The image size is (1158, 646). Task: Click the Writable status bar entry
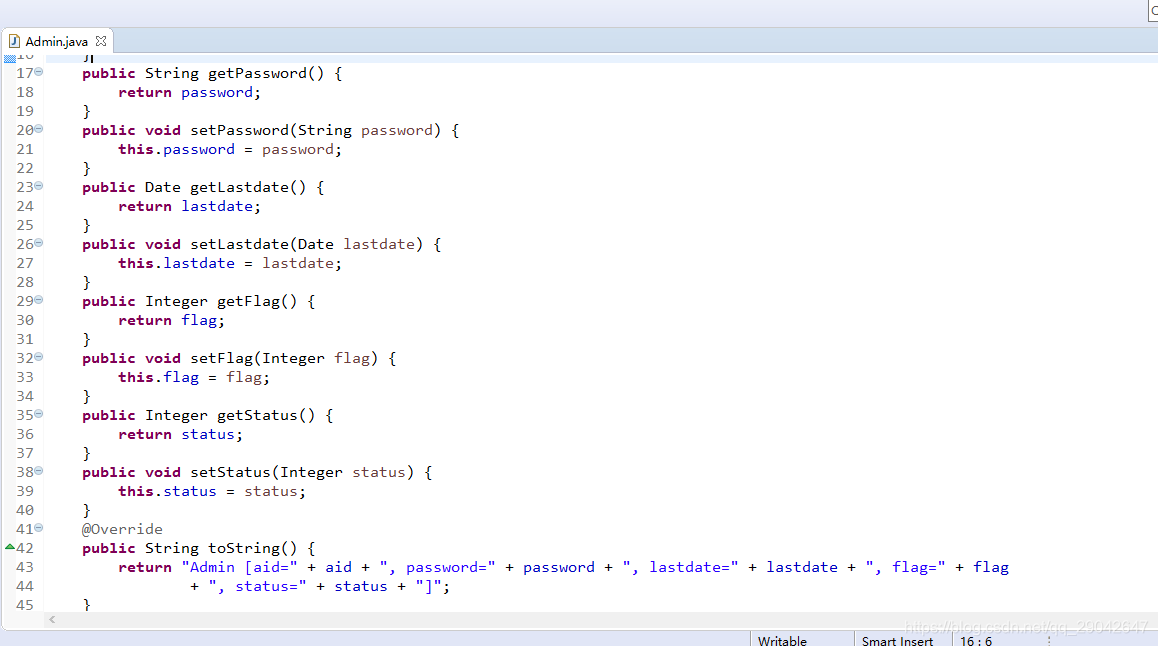pos(782,641)
